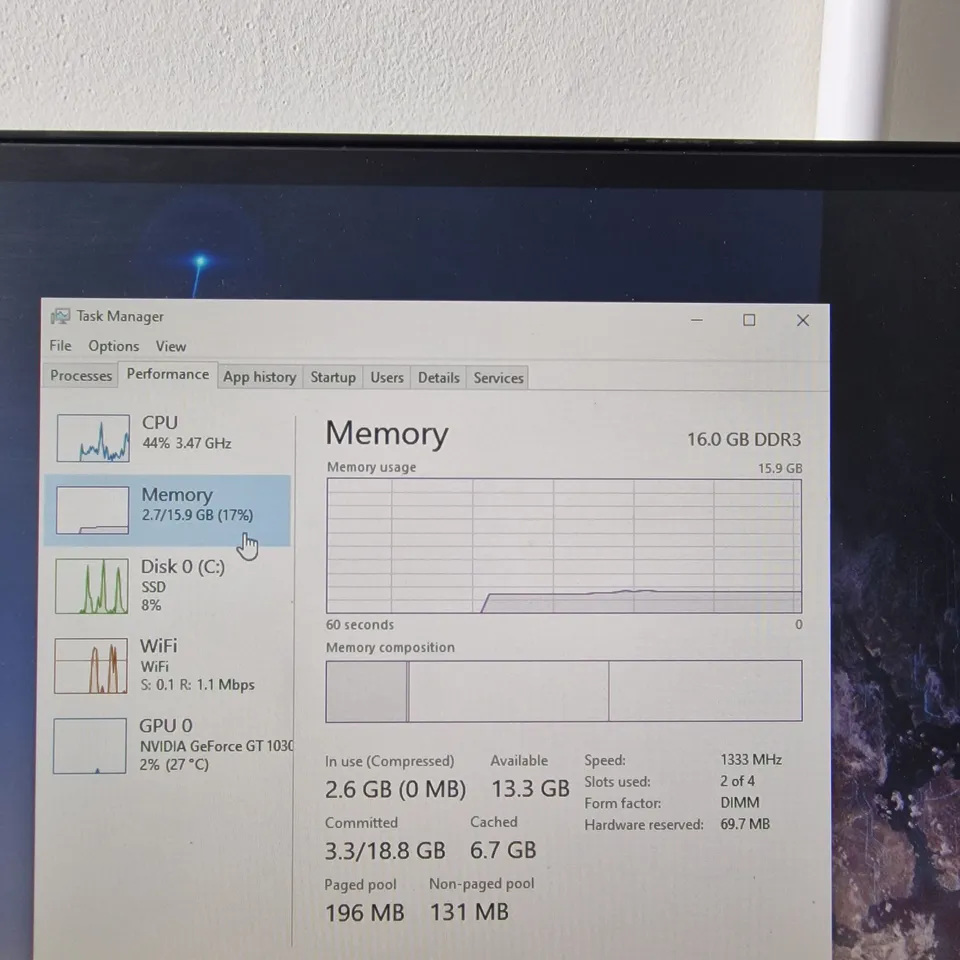Open the Services tab

pyautogui.click(x=497, y=377)
